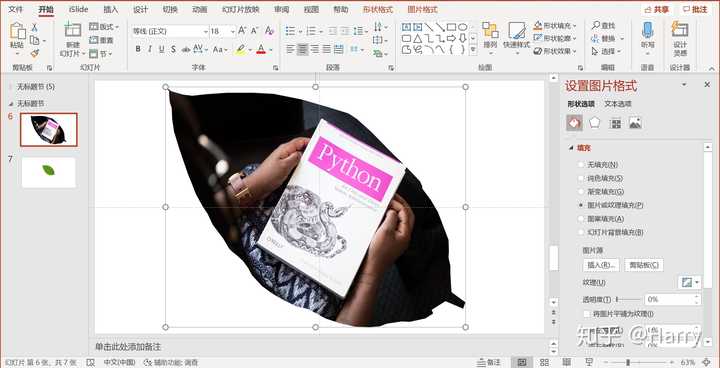Open the Layout (版式) dropdown
The height and width of the screenshot is (368, 720).
104,27
